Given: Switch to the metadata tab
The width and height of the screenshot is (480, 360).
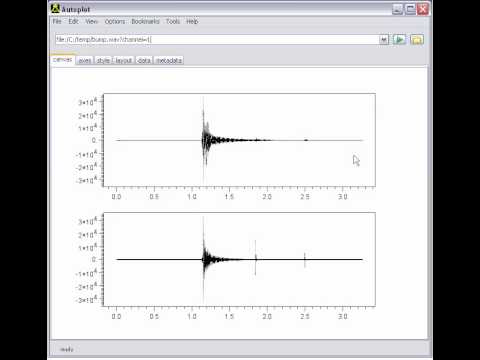Looking at the screenshot, I should coord(169,60).
